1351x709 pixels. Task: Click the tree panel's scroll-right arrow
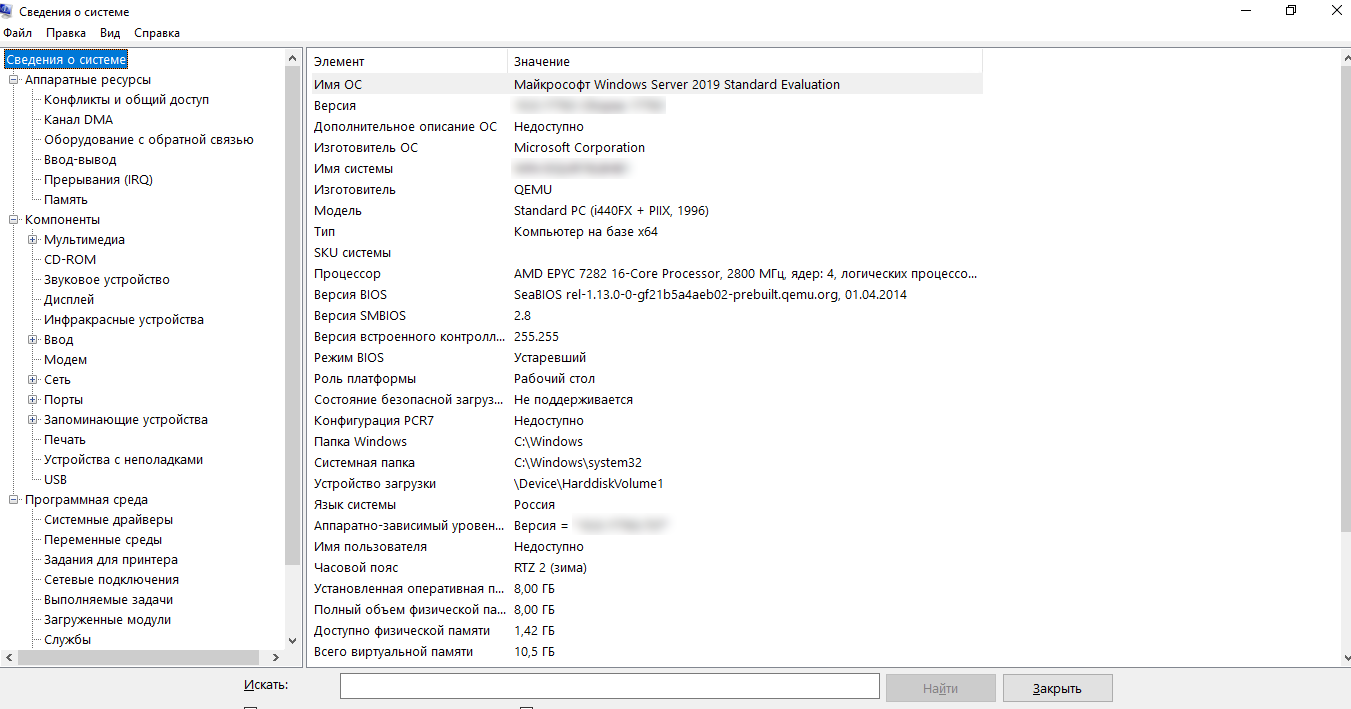coord(277,658)
